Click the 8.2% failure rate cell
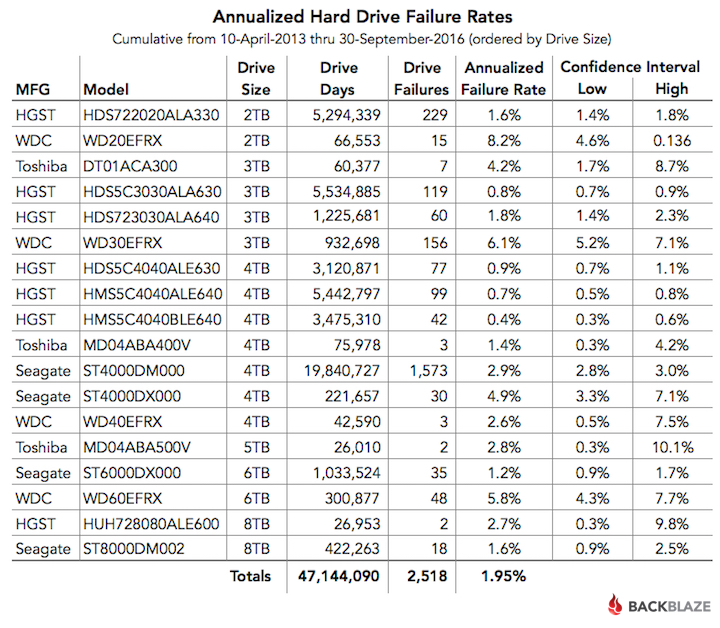The height and width of the screenshot is (628, 720). (504, 140)
